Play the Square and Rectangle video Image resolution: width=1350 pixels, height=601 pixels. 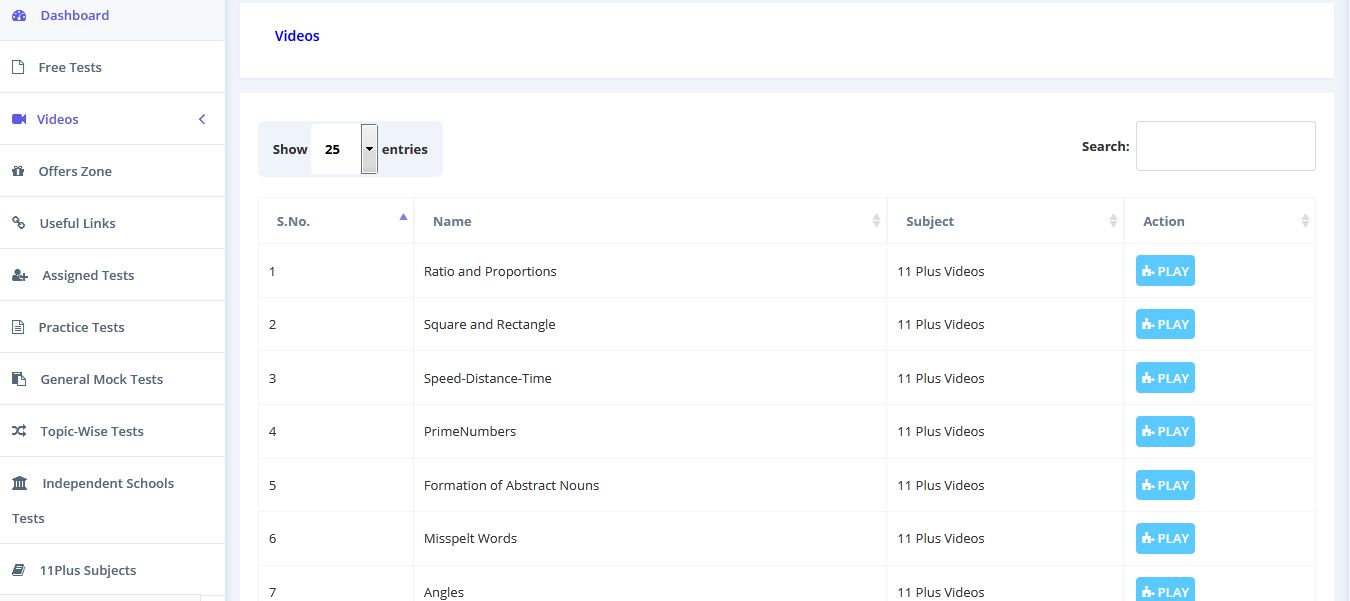coord(1165,324)
